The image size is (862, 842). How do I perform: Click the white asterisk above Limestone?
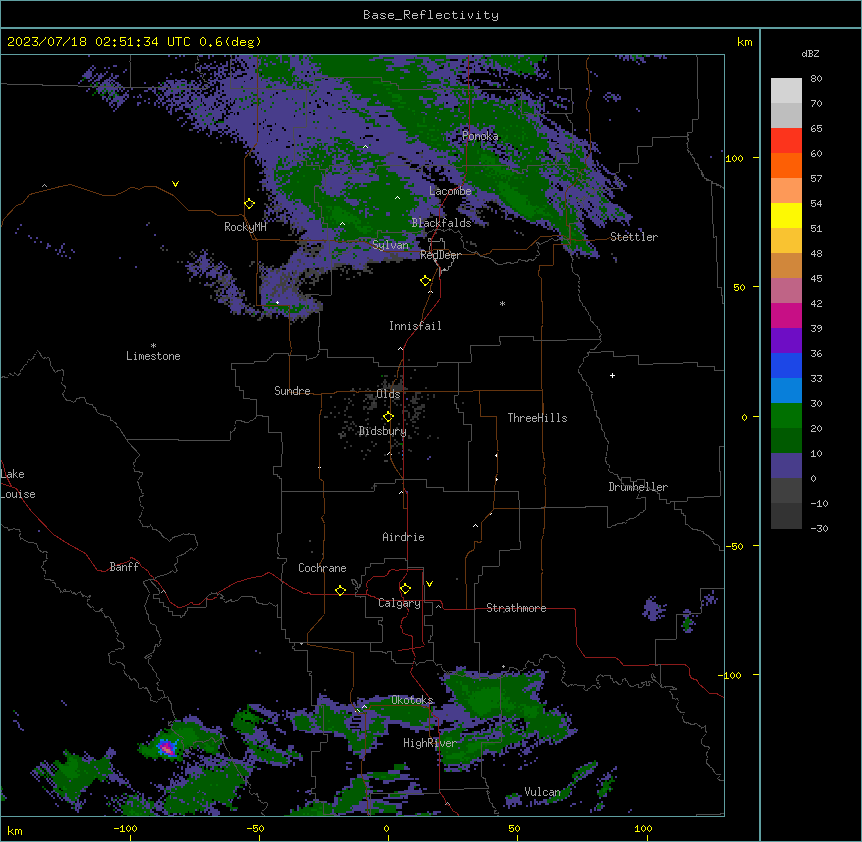coord(153,346)
